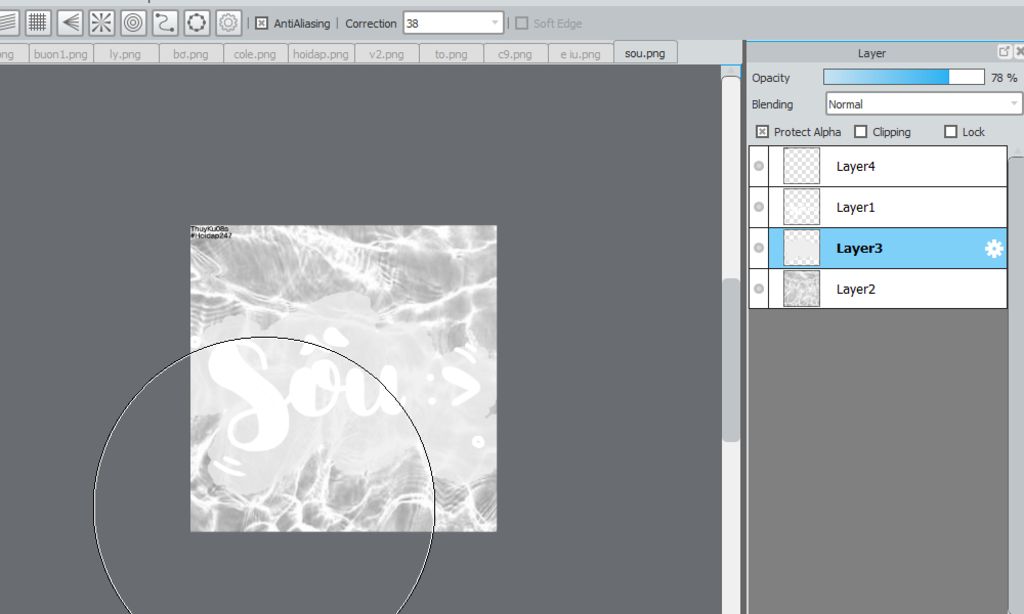The width and height of the screenshot is (1024, 614).
Task: Select the sou.png tab
Action: [x=645, y=53]
